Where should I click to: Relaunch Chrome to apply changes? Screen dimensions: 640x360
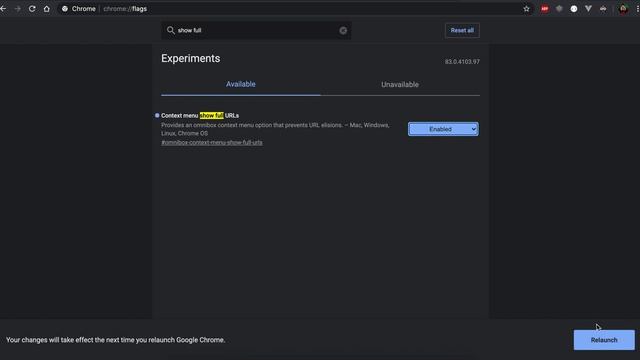(x=604, y=340)
